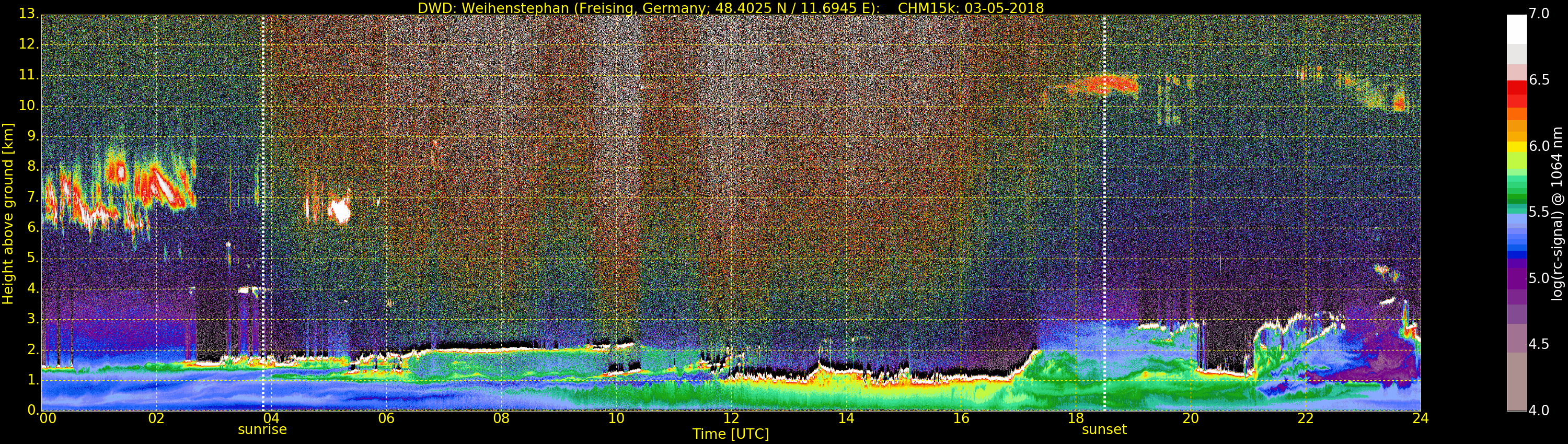
Task: Click the '6.5' colorbar tick value
Action: coord(1539,80)
